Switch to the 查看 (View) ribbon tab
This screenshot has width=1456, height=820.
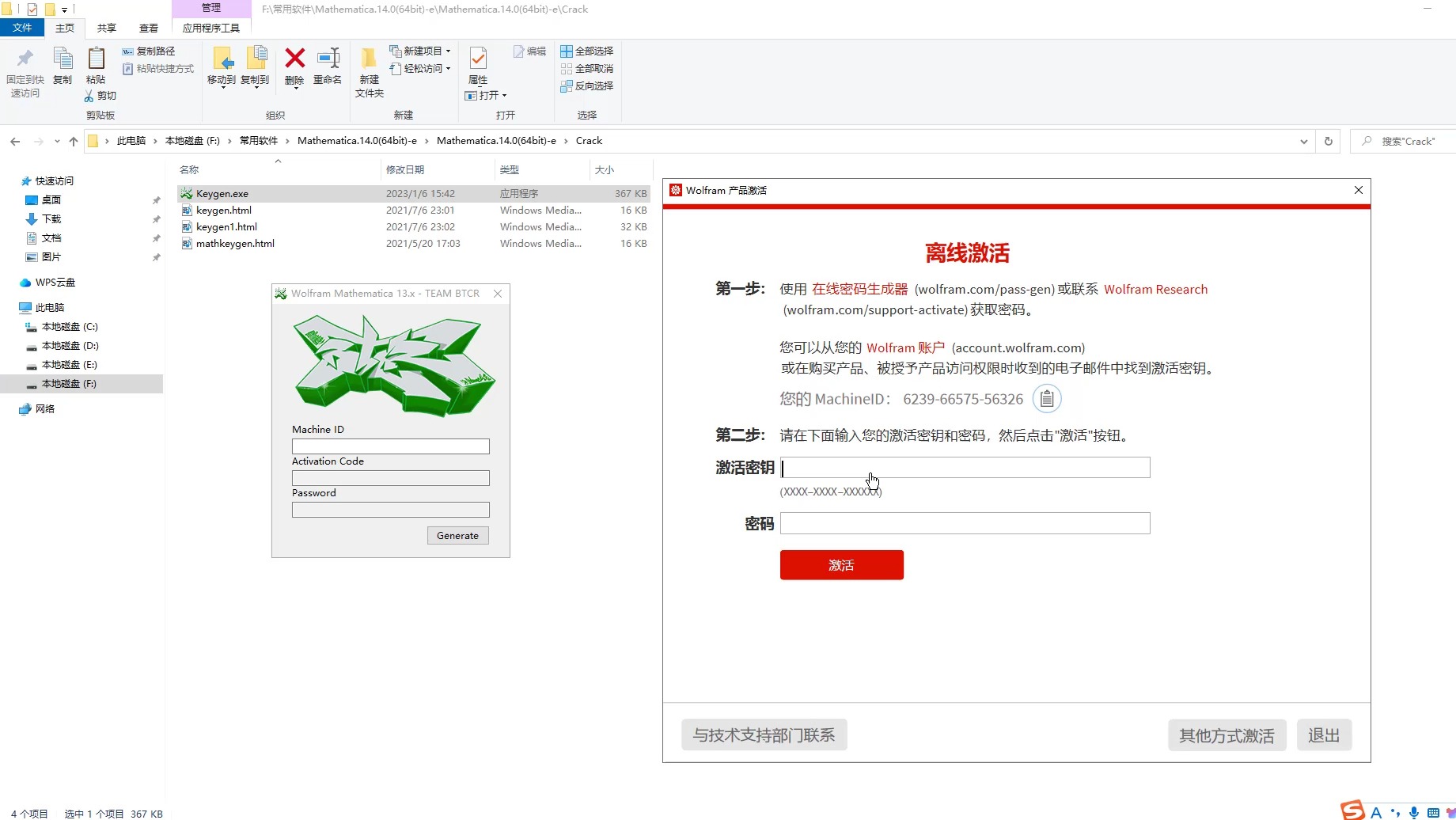pos(147,27)
